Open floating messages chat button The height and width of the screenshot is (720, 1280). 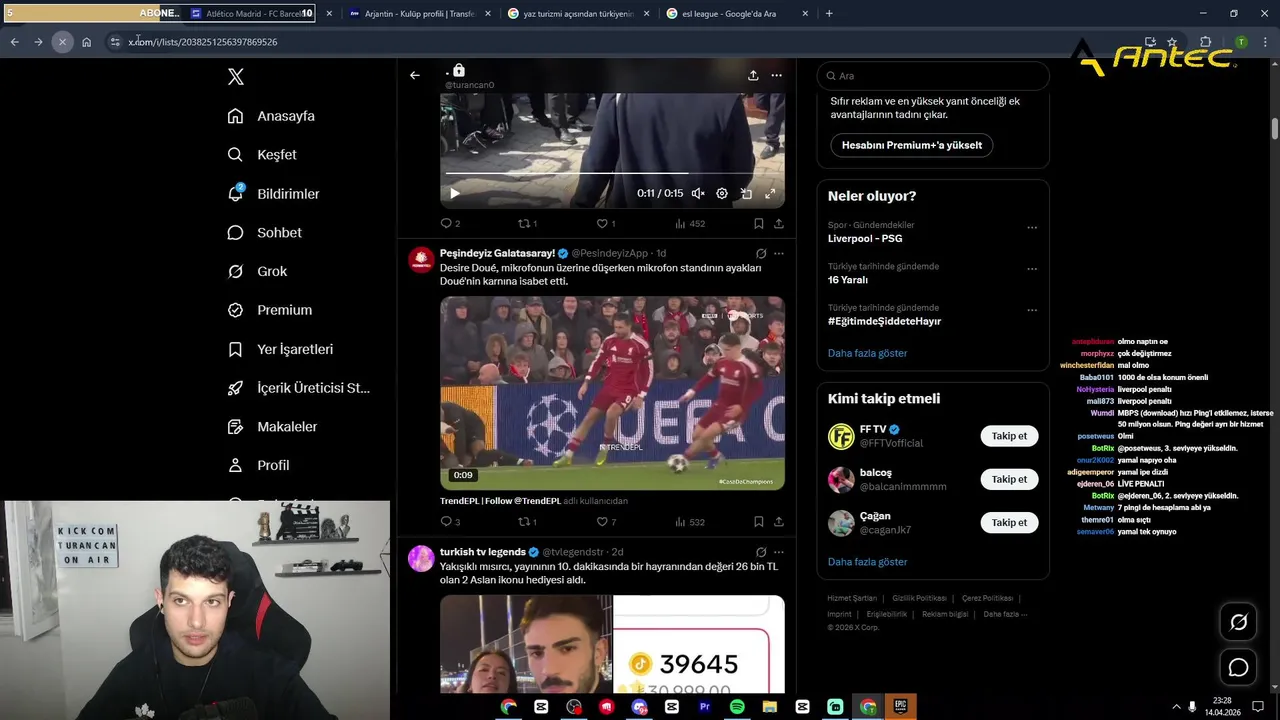(x=1238, y=667)
